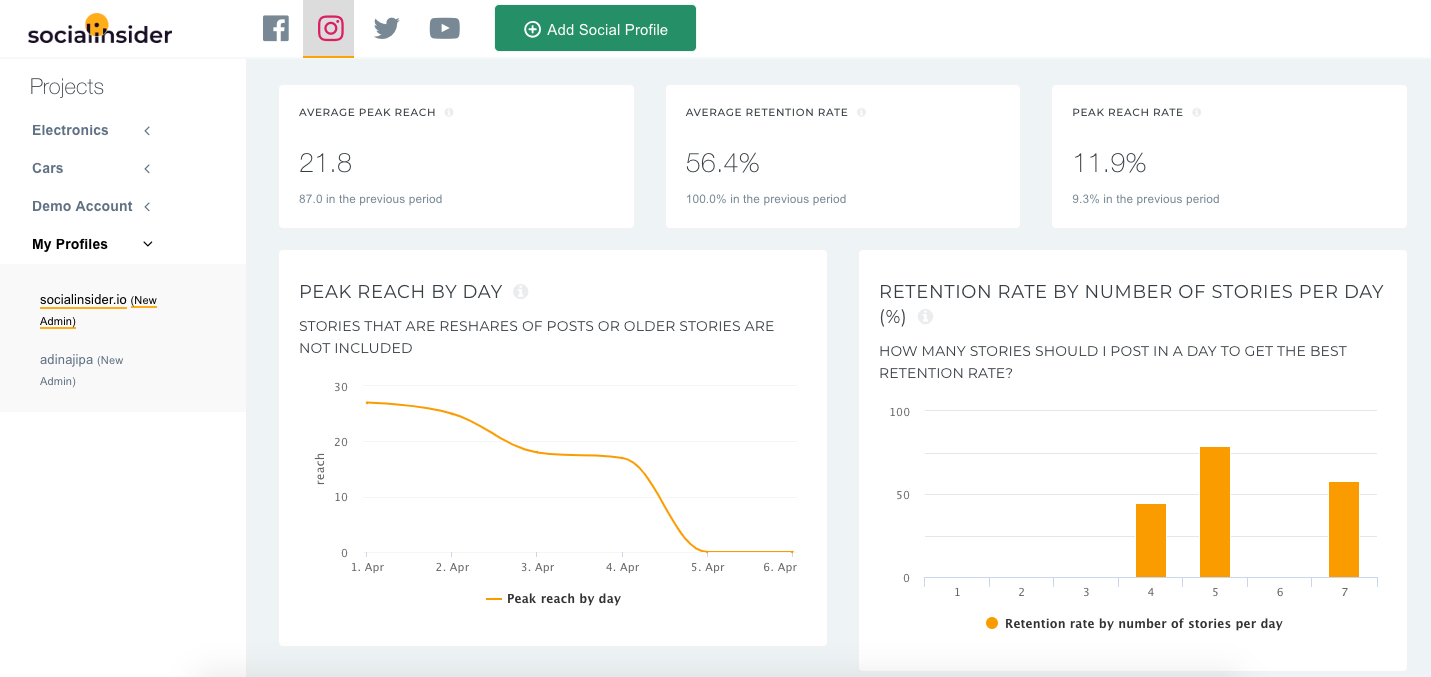Open the Facebook platform icon

tap(276, 28)
